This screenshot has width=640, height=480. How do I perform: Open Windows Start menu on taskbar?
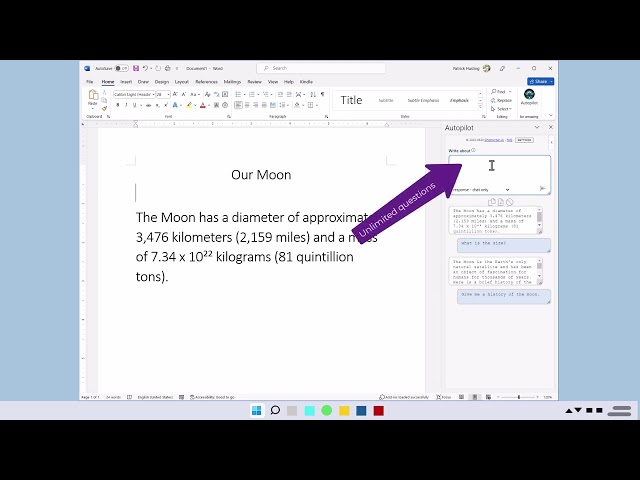257,411
